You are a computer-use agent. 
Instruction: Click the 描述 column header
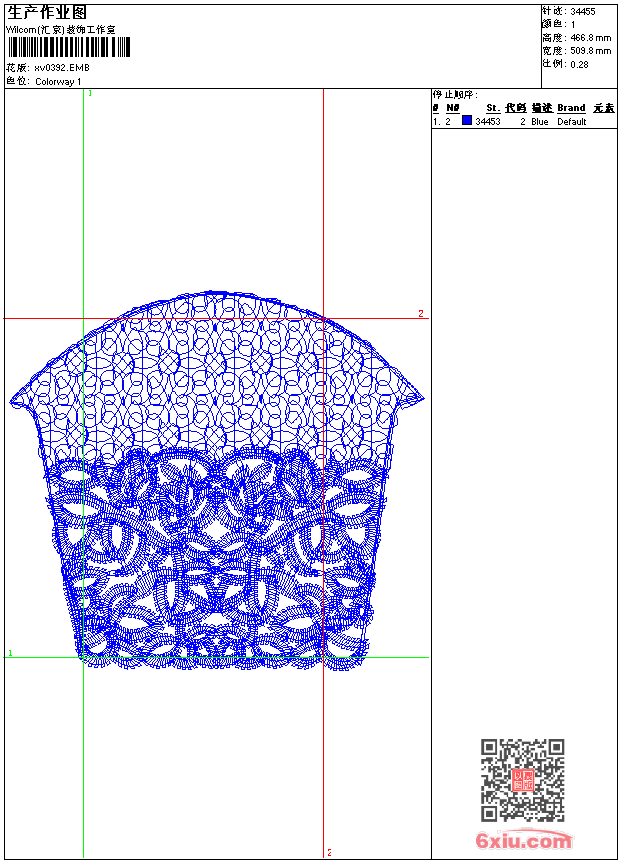541,108
